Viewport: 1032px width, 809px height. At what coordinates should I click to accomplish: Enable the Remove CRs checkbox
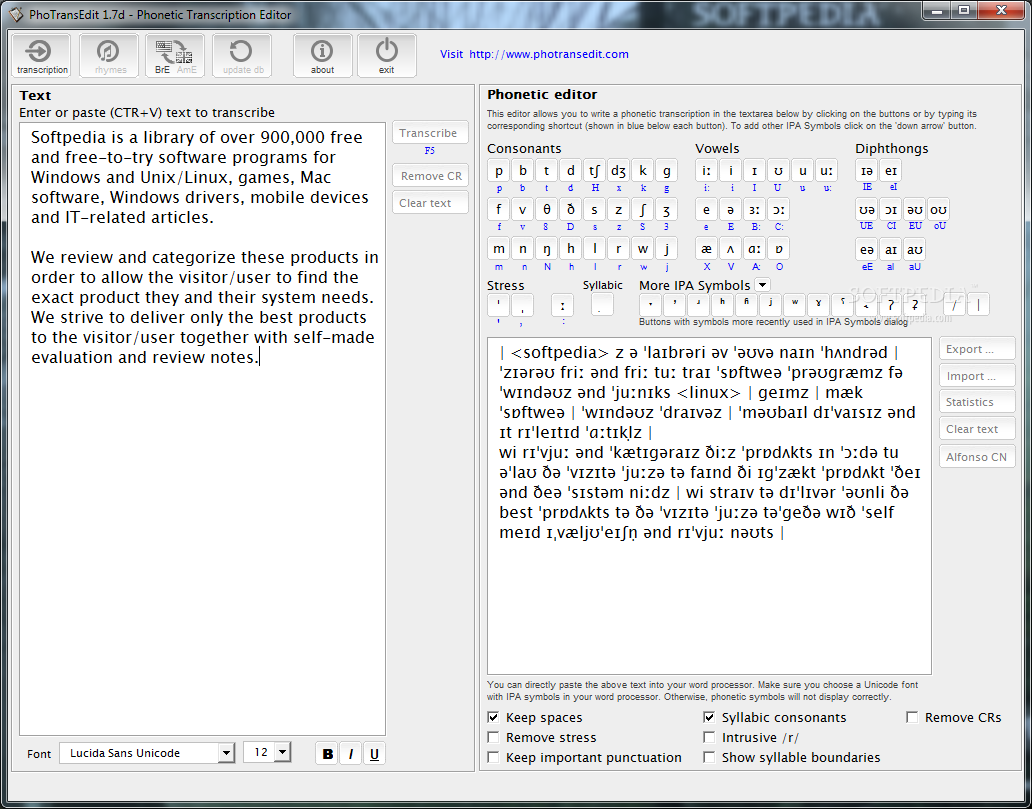(x=912, y=718)
